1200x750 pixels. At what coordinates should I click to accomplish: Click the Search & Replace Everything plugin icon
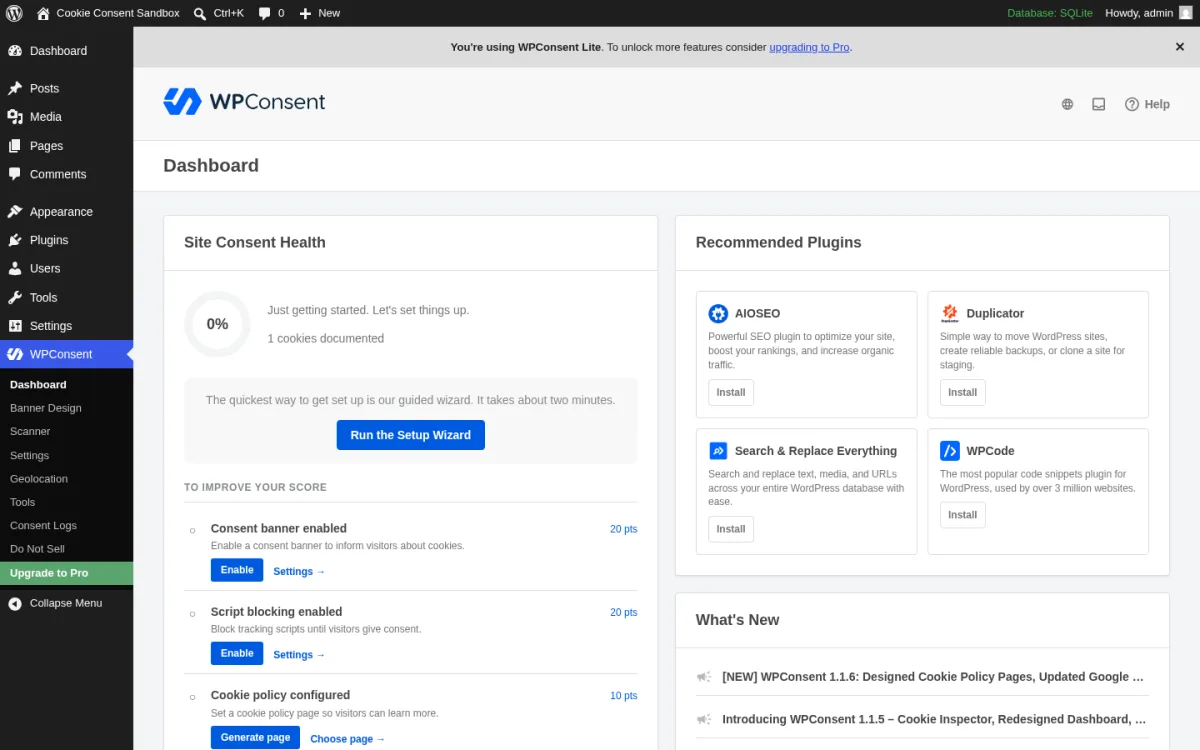718,451
